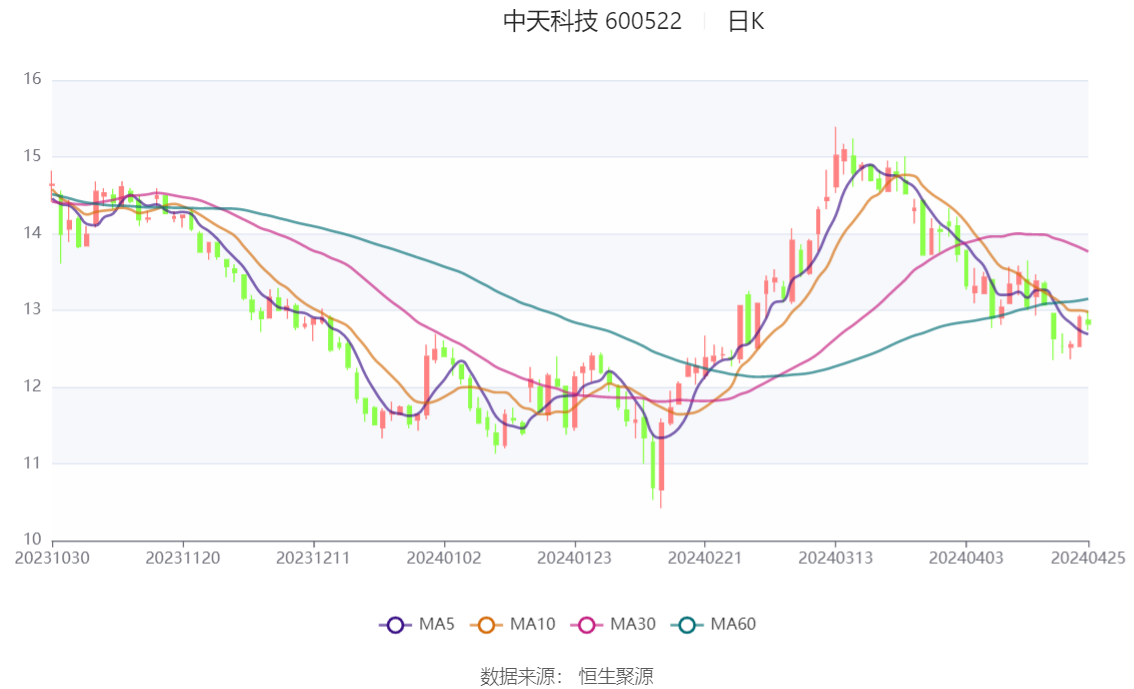Click the y-axis value 16
The width and height of the screenshot is (1134, 689).
coord(33,79)
